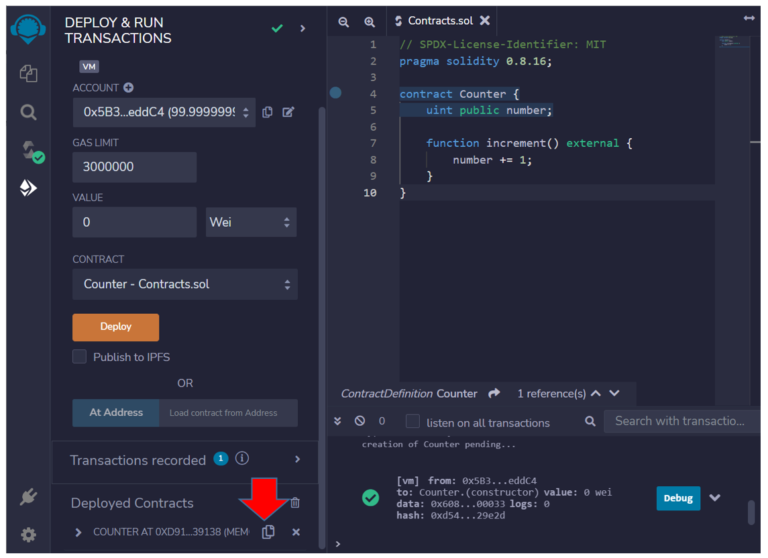Viewport: 768px width, 558px height.
Task: Open the Wei unit dropdown
Action: (251, 222)
